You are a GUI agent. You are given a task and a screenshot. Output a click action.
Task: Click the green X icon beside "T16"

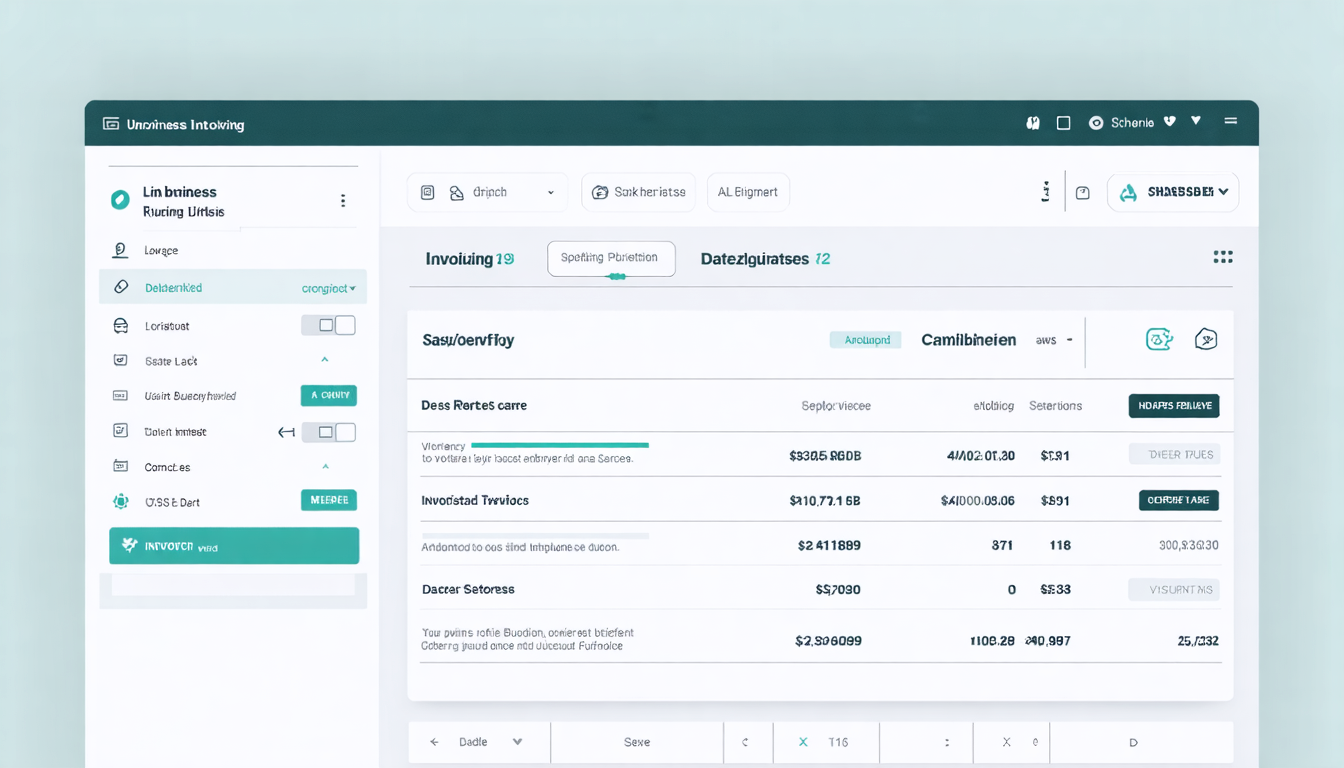click(x=802, y=742)
